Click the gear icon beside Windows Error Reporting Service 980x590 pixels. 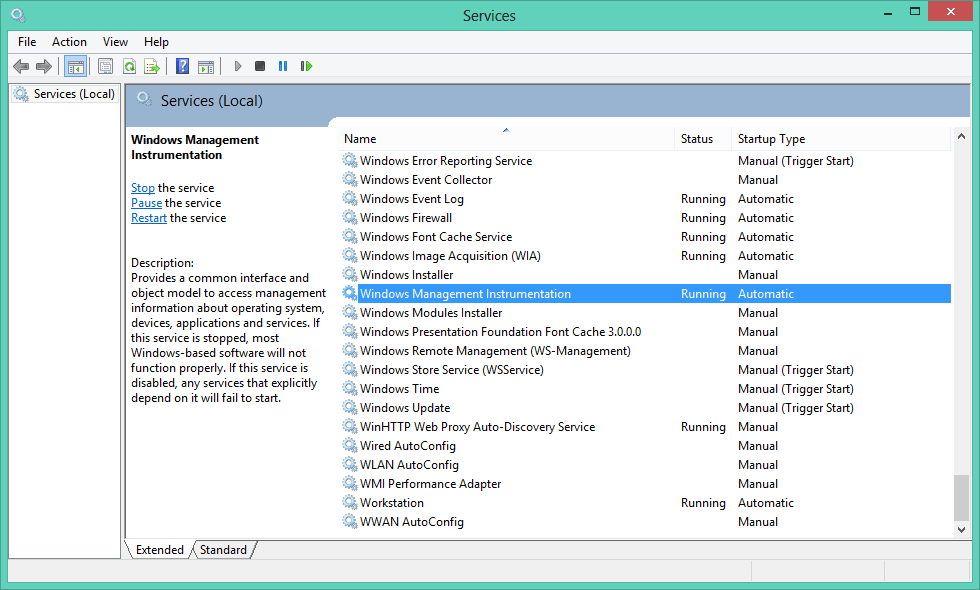click(x=350, y=161)
